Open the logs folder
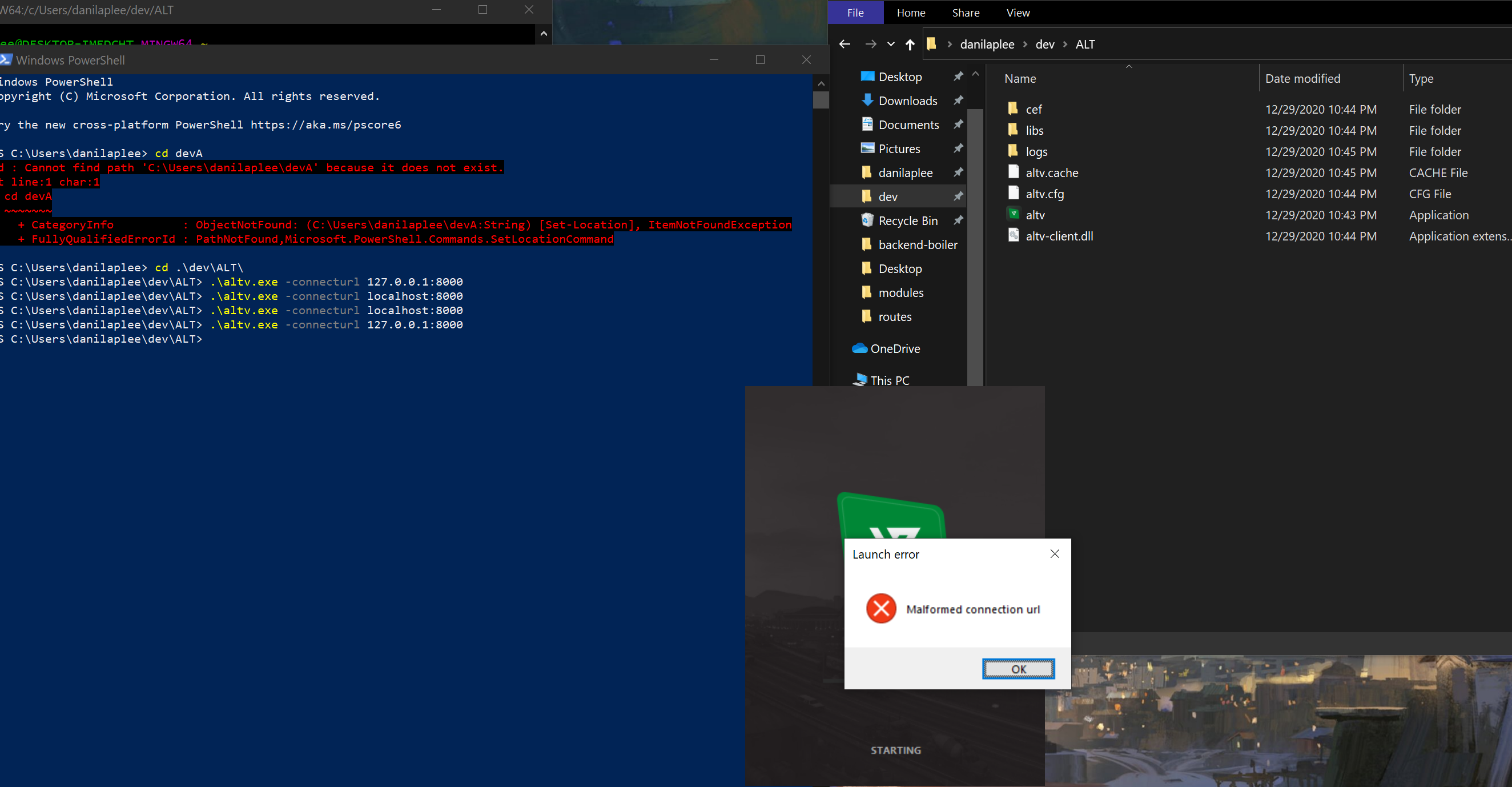The image size is (1512, 787). click(1036, 151)
